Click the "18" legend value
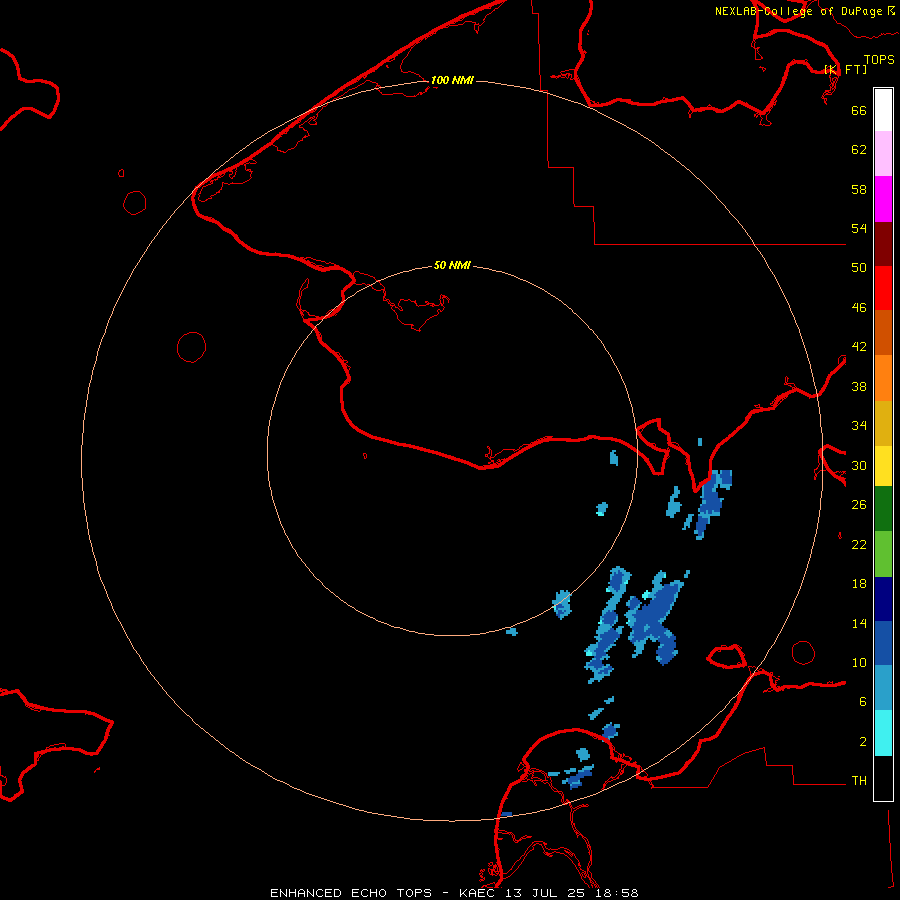Viewport: 900px width, 900px height. [x=859, y=584]
